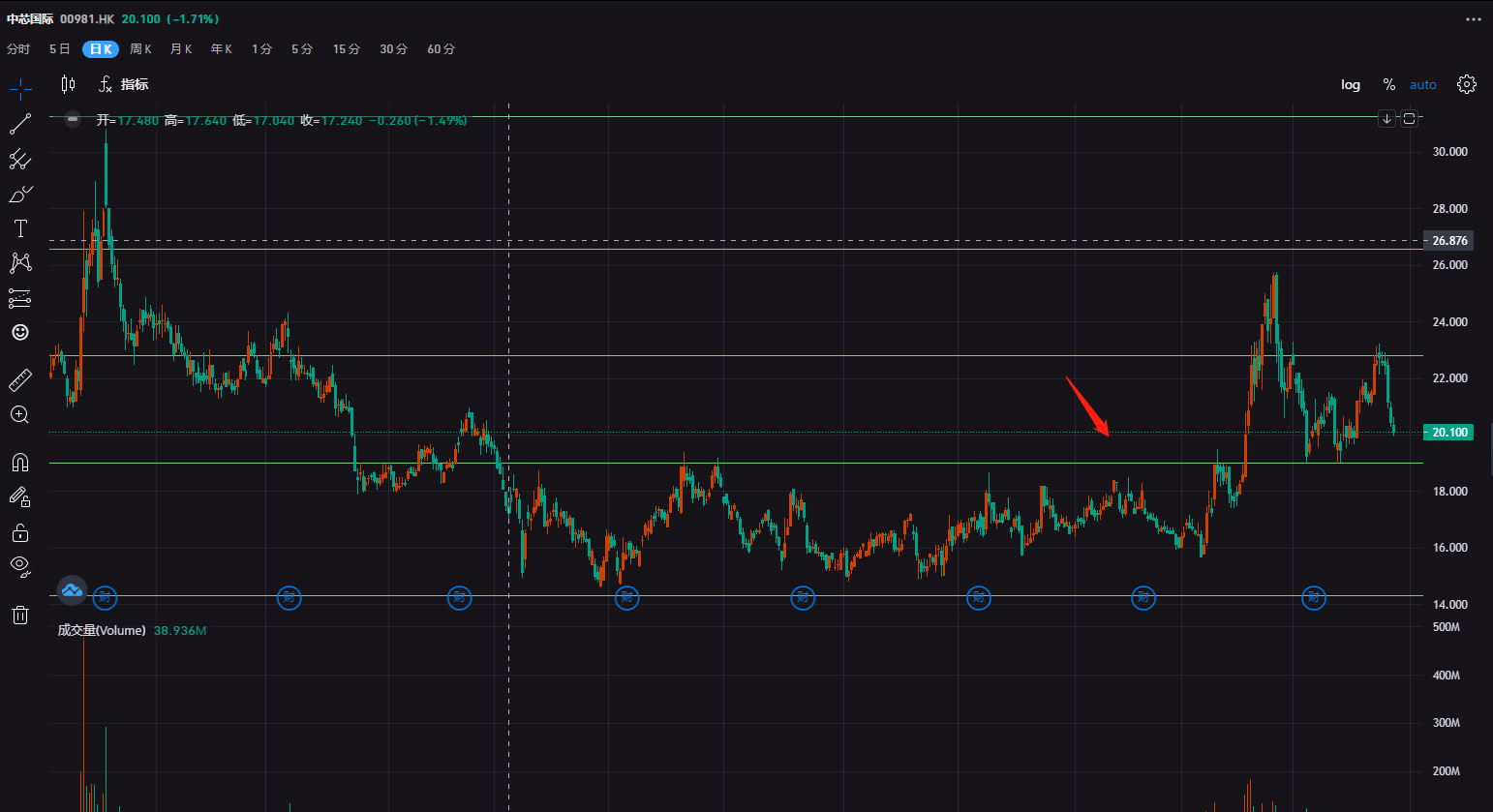1493x812 pixels.
Task: Toggle log scale on price axis
Action: pos(1351,85)
